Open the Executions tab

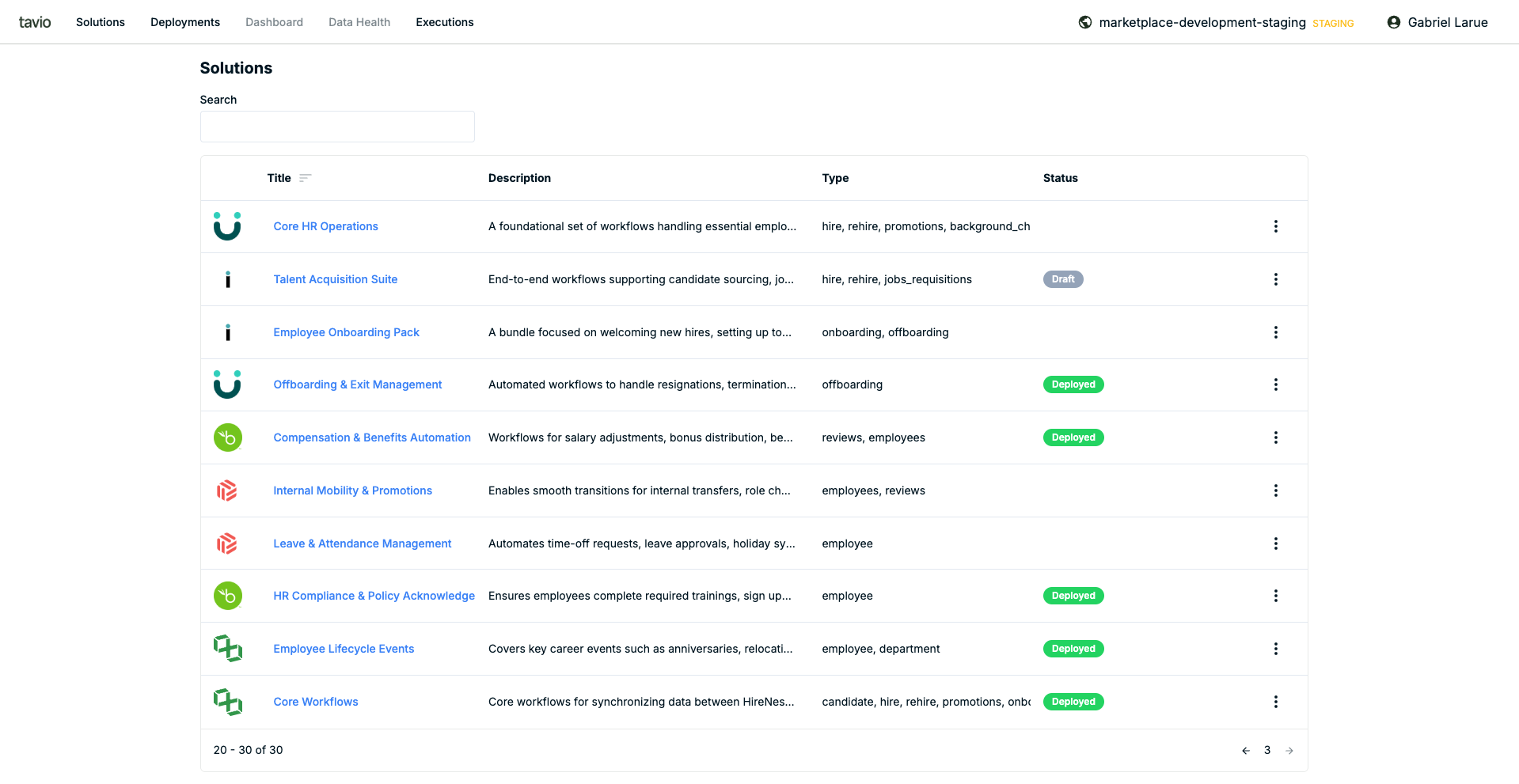pyautogui.click(x=444, y=22)
